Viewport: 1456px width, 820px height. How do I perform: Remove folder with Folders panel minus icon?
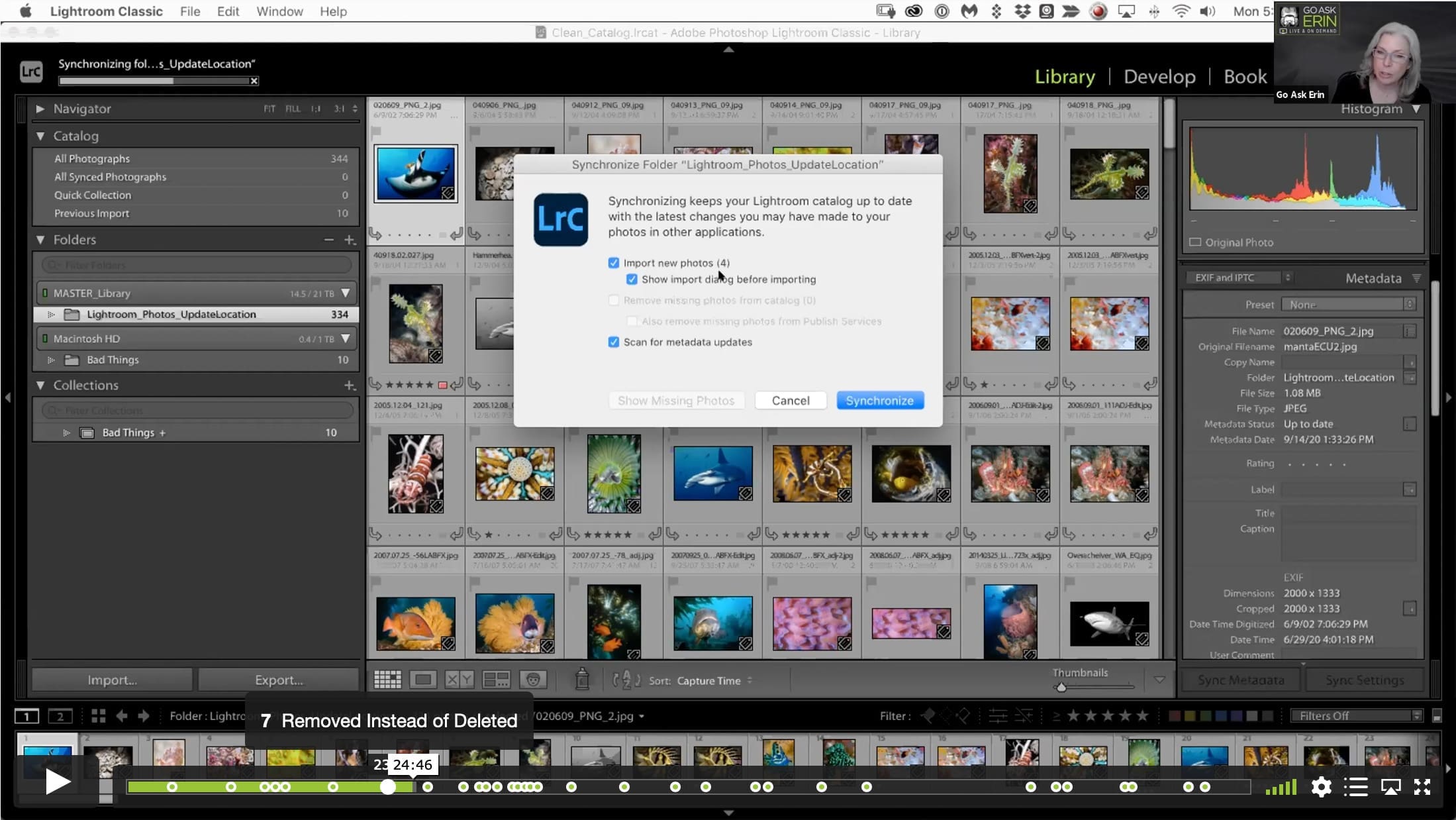coord(329,240)
